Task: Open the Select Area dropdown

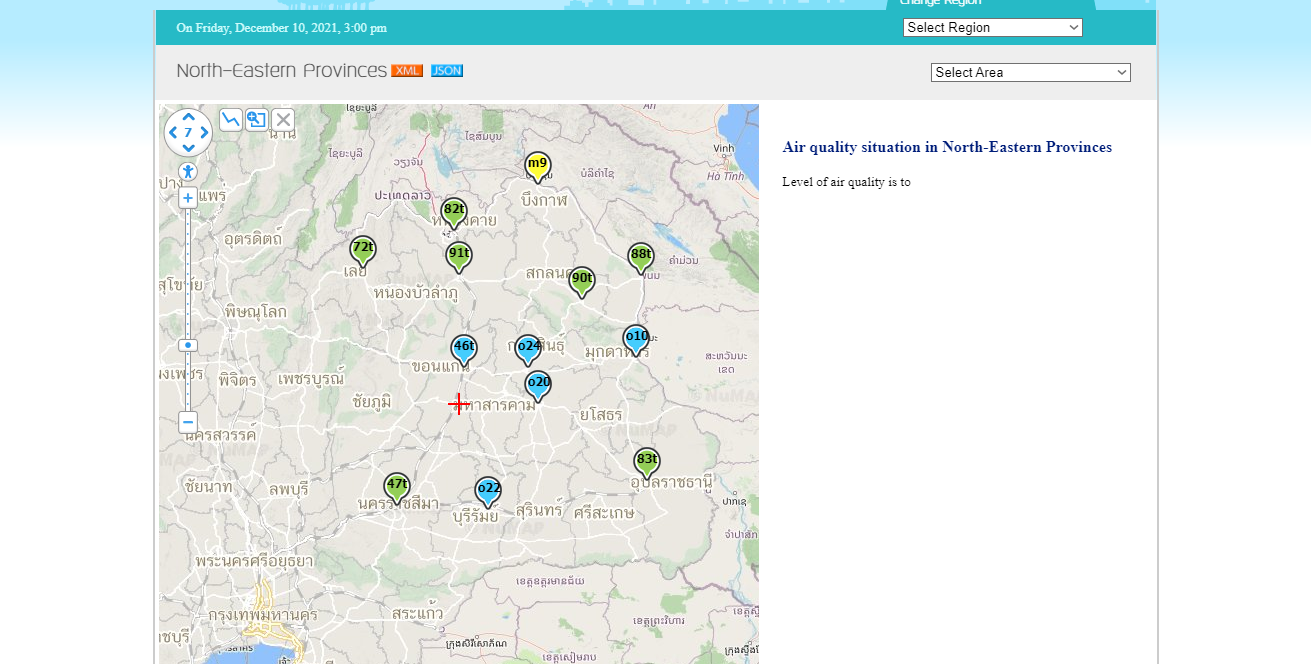Action: coord(1031,72)
